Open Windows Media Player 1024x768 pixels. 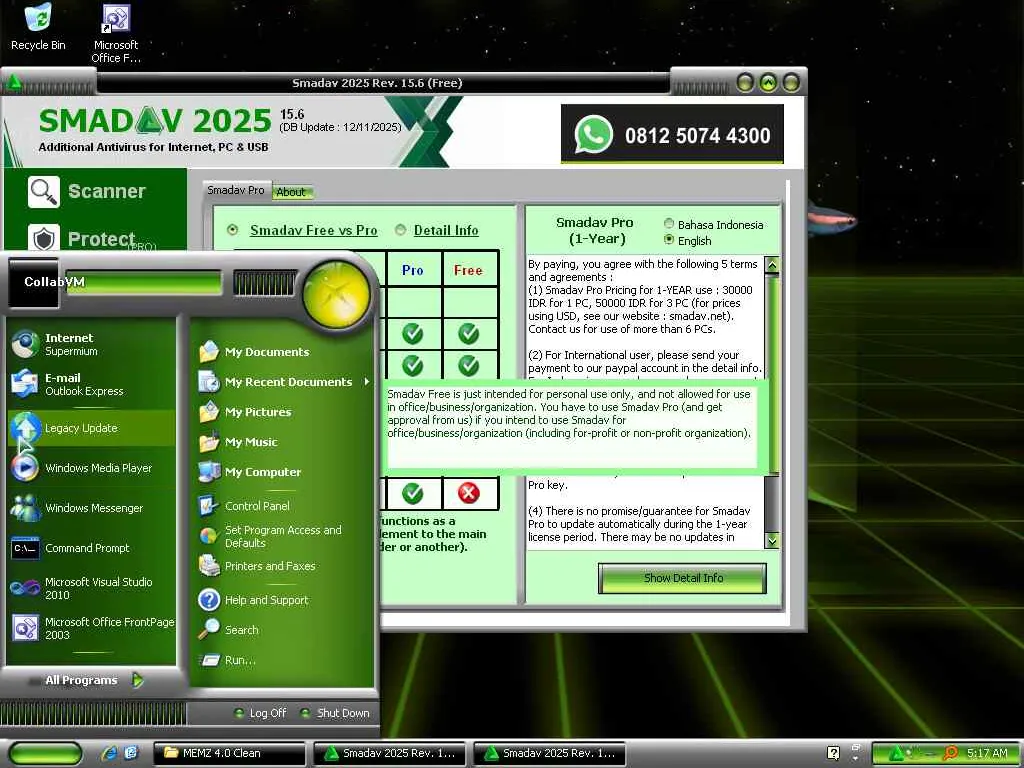(91, 468)
